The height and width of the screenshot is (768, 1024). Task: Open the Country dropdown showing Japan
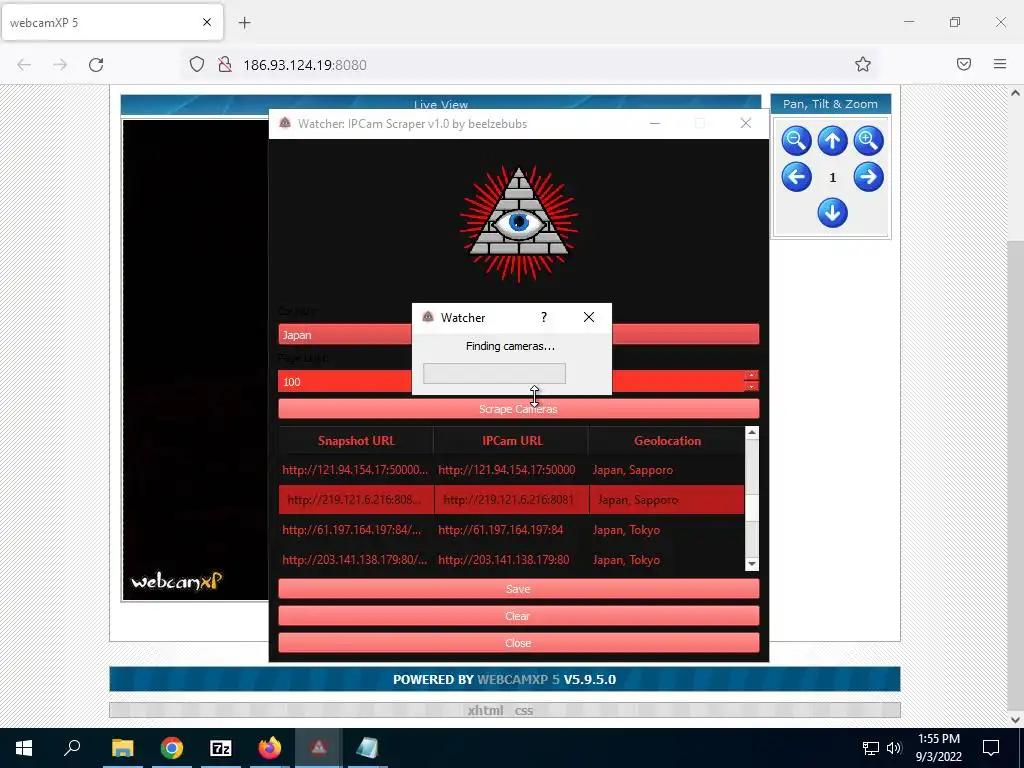519,334
